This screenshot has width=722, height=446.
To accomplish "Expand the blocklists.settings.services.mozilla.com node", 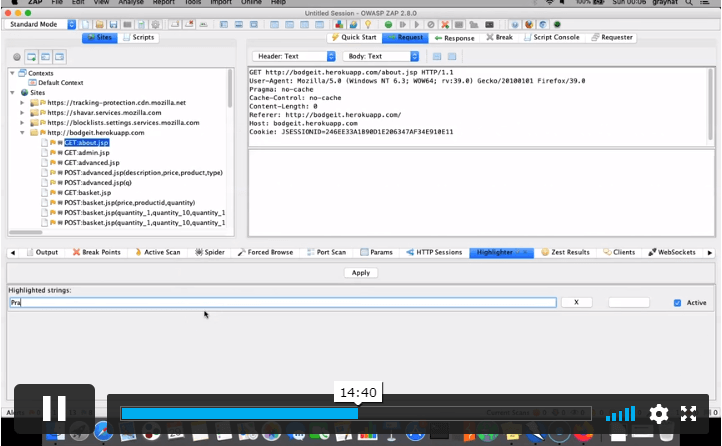I will [22, 123].
